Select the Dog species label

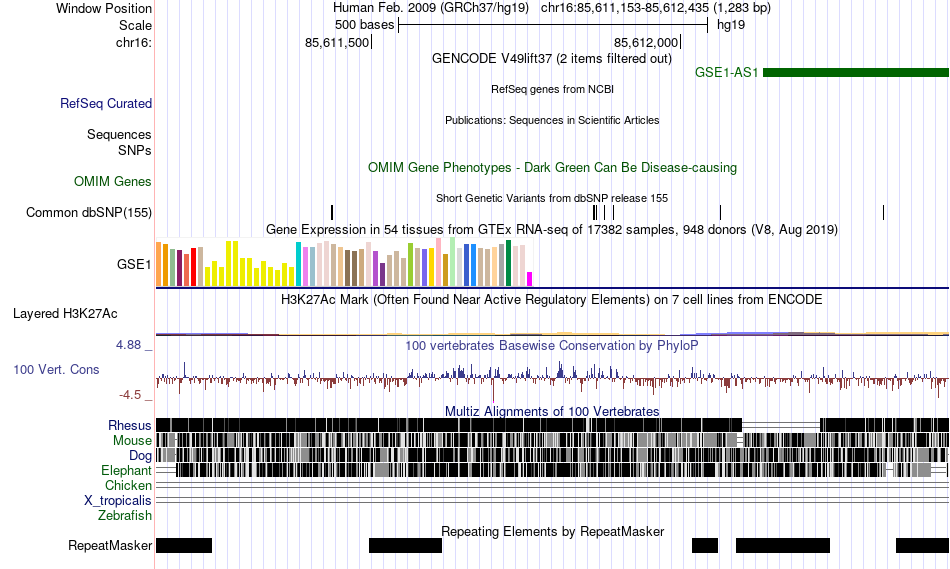pyautogui.click(x=140, y=456)
